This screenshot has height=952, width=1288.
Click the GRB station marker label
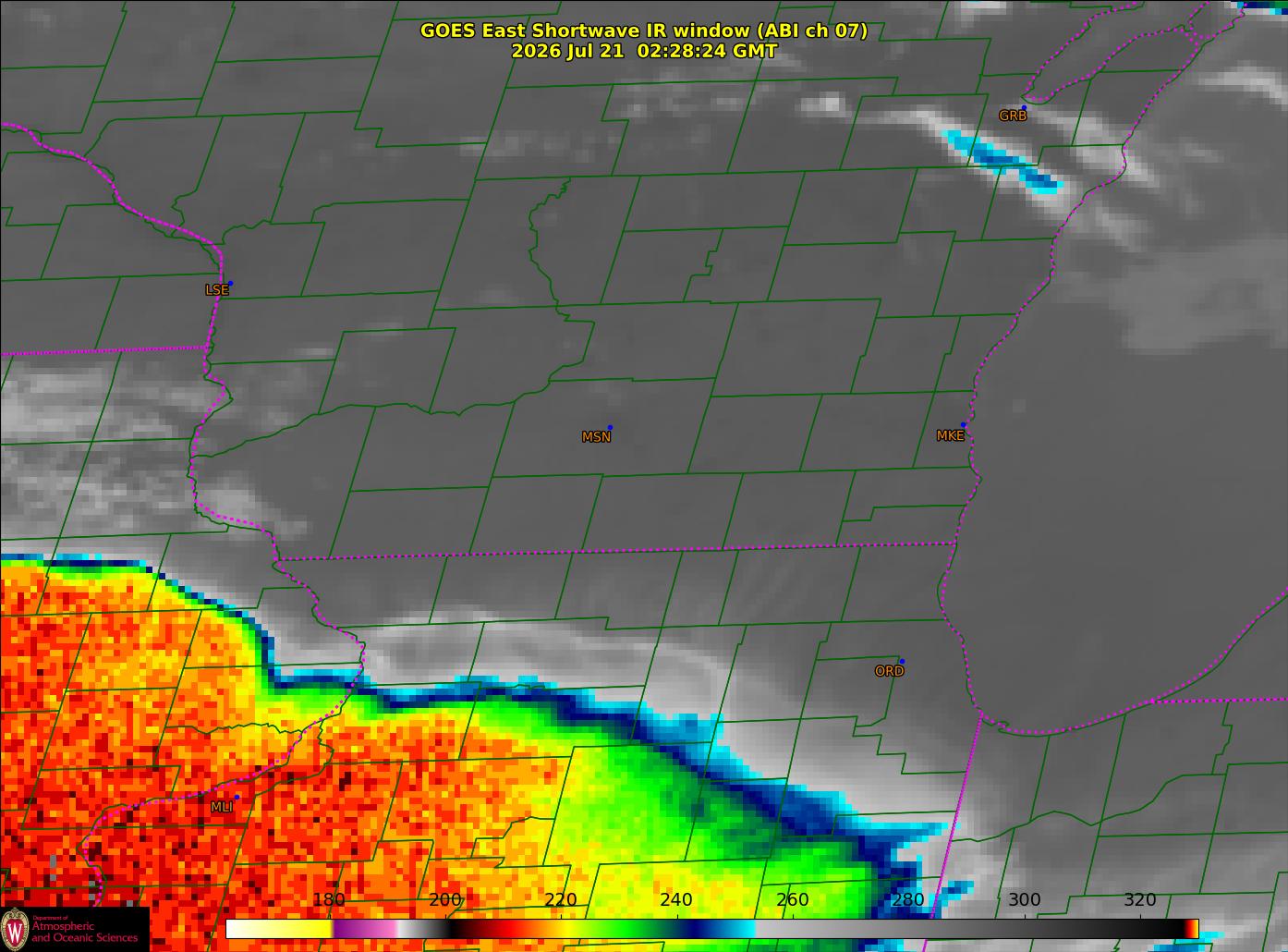(1013, 116)
